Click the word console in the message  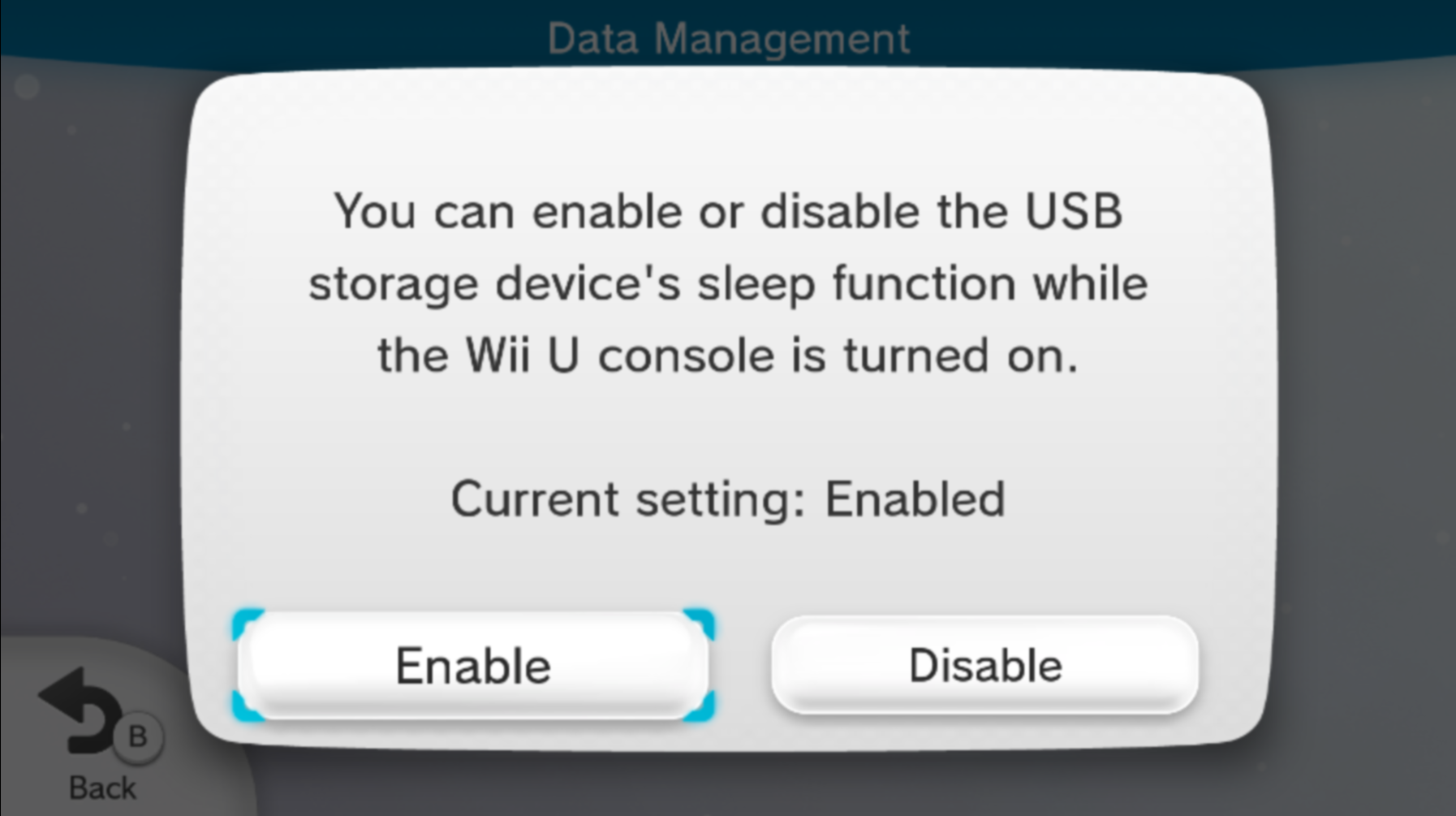pos(686,356)
